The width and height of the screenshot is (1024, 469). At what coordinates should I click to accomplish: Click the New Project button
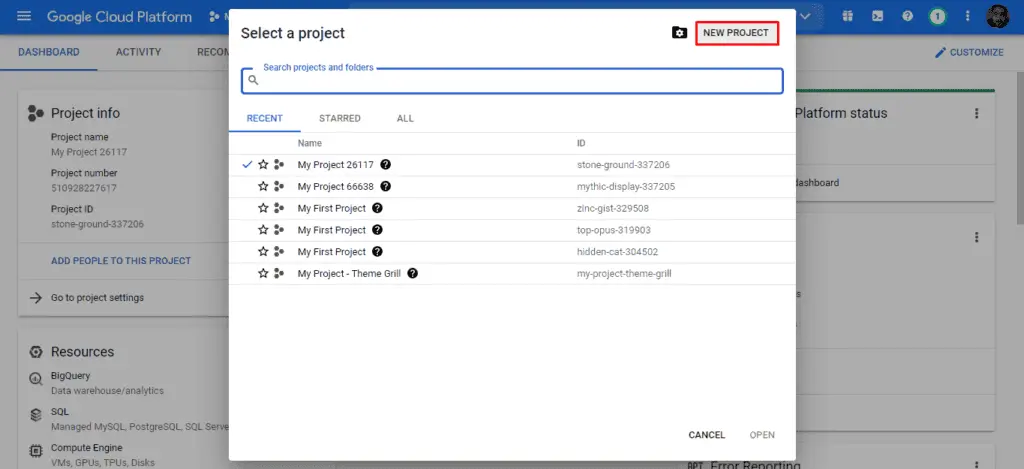[736, 33]
